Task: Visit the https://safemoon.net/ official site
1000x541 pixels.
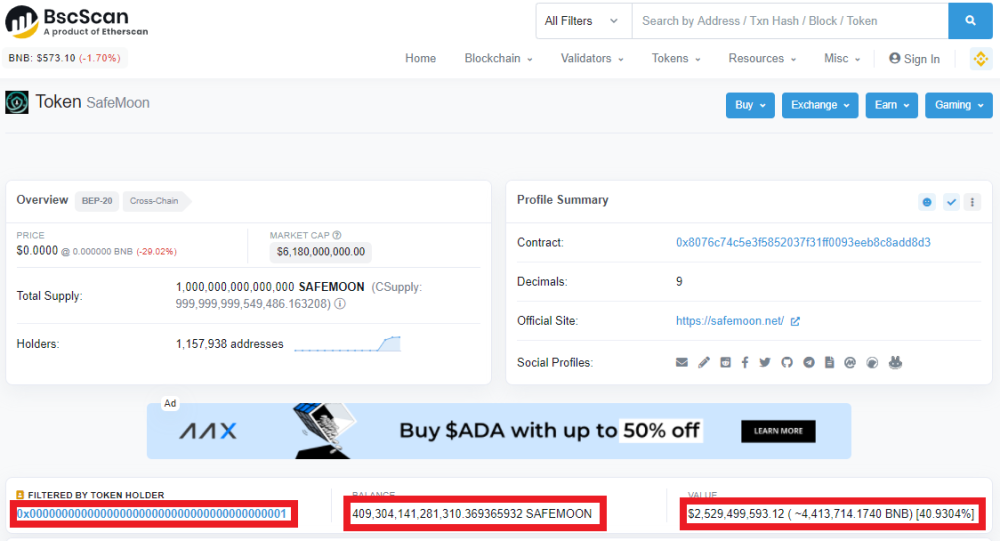Action: tap(730, 321)
